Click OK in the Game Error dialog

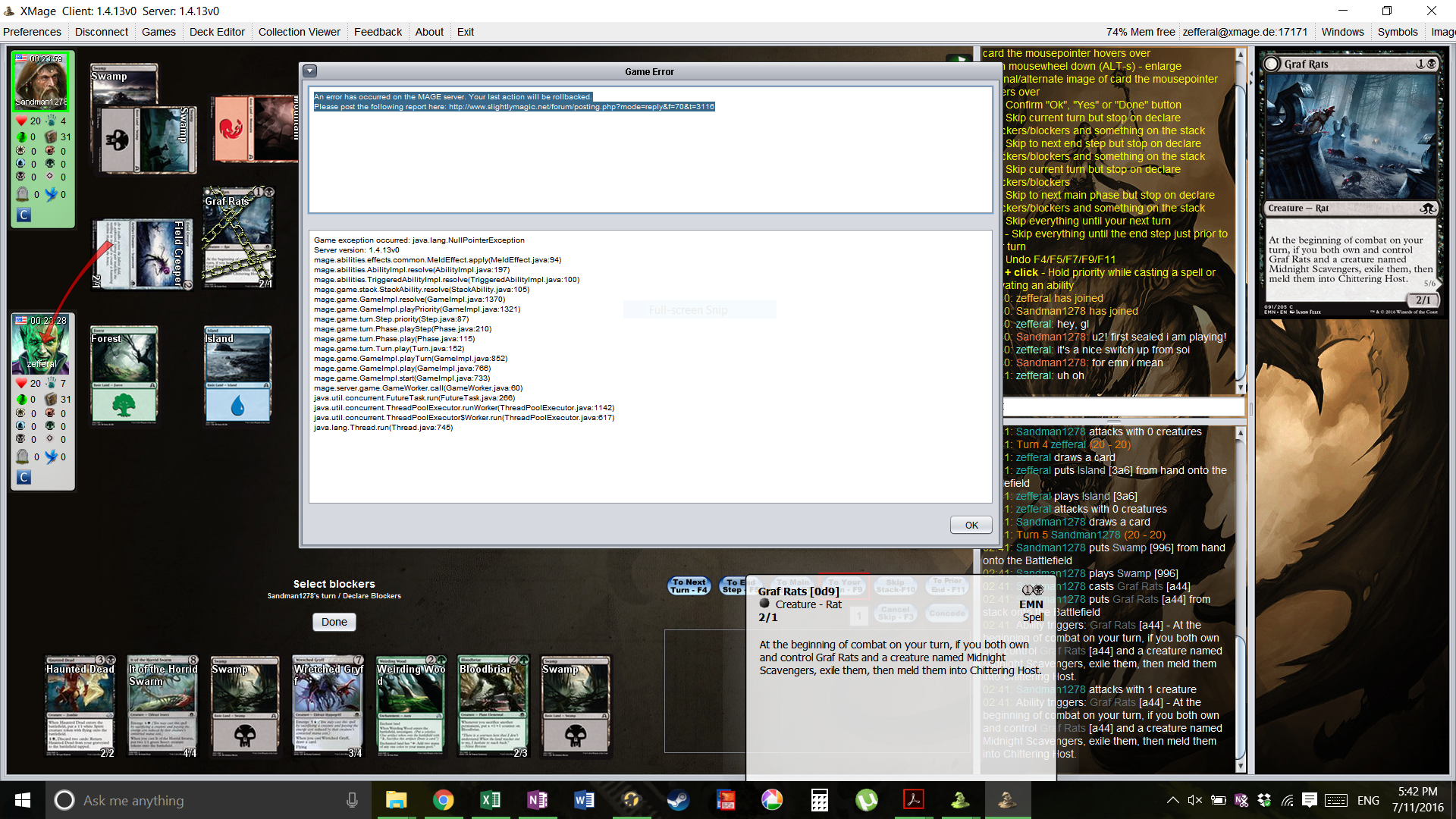point(971,525)
